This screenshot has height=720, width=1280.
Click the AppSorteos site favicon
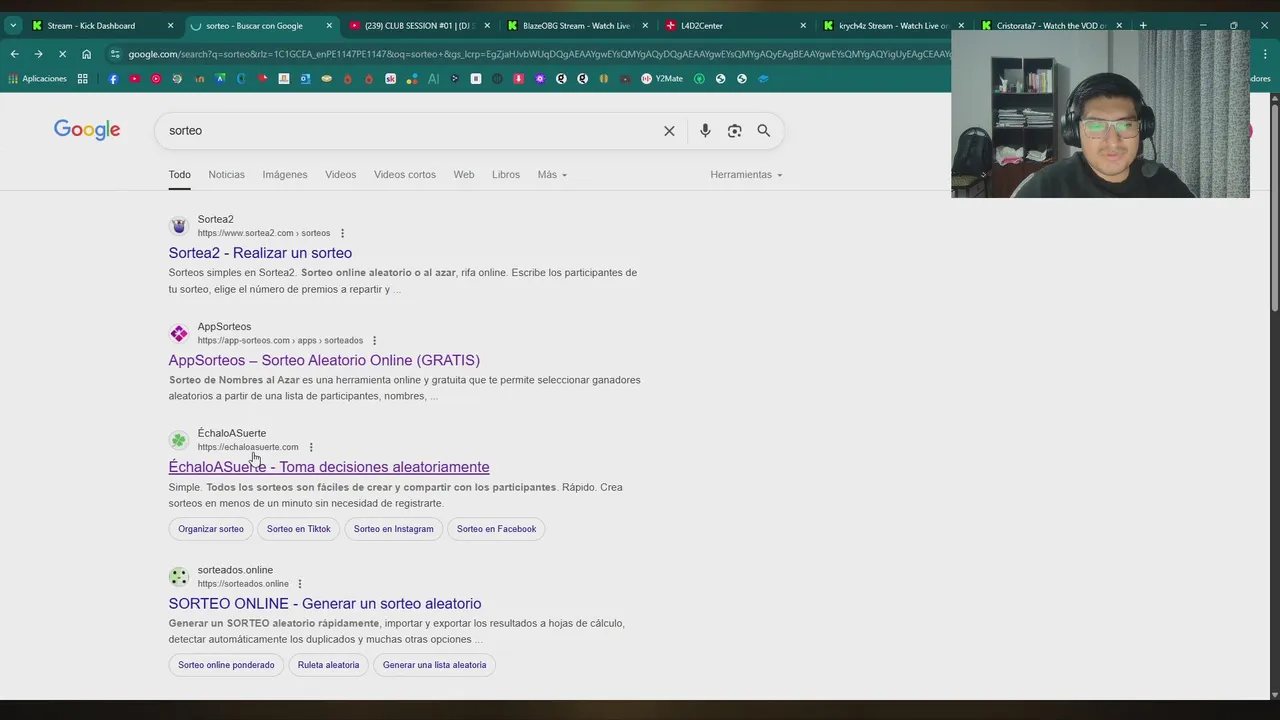[x=178, y=333]
